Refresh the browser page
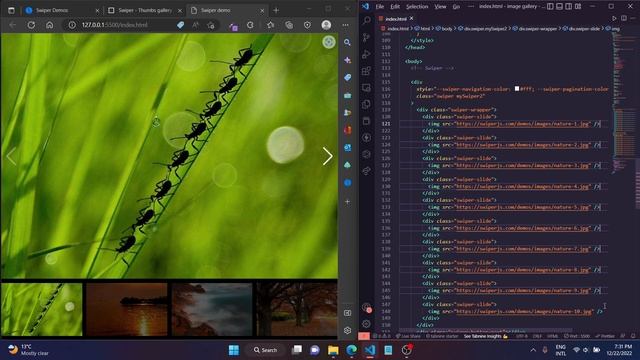This screenshot has width=640, height=360. (31, 25)
